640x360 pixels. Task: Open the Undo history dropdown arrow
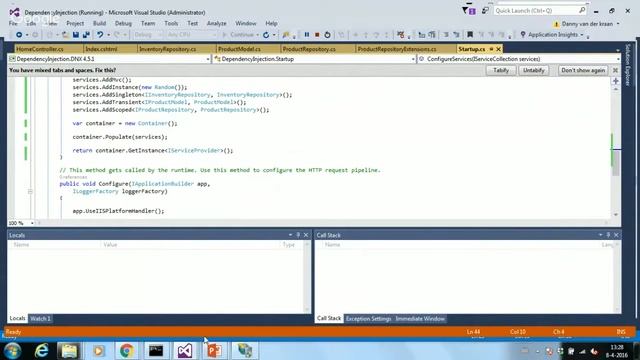coord(109,35)
